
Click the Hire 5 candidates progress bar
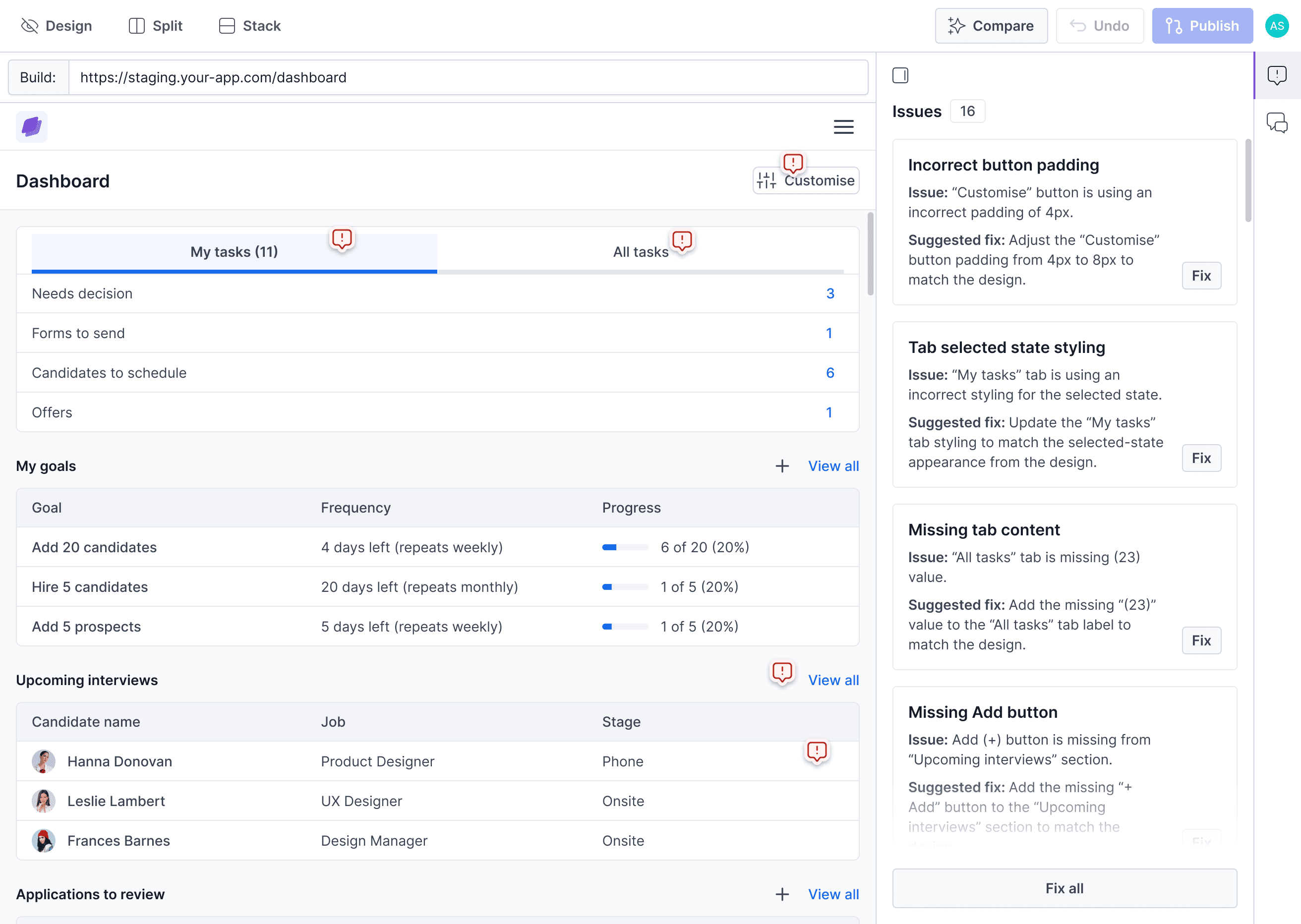(625, 586)
